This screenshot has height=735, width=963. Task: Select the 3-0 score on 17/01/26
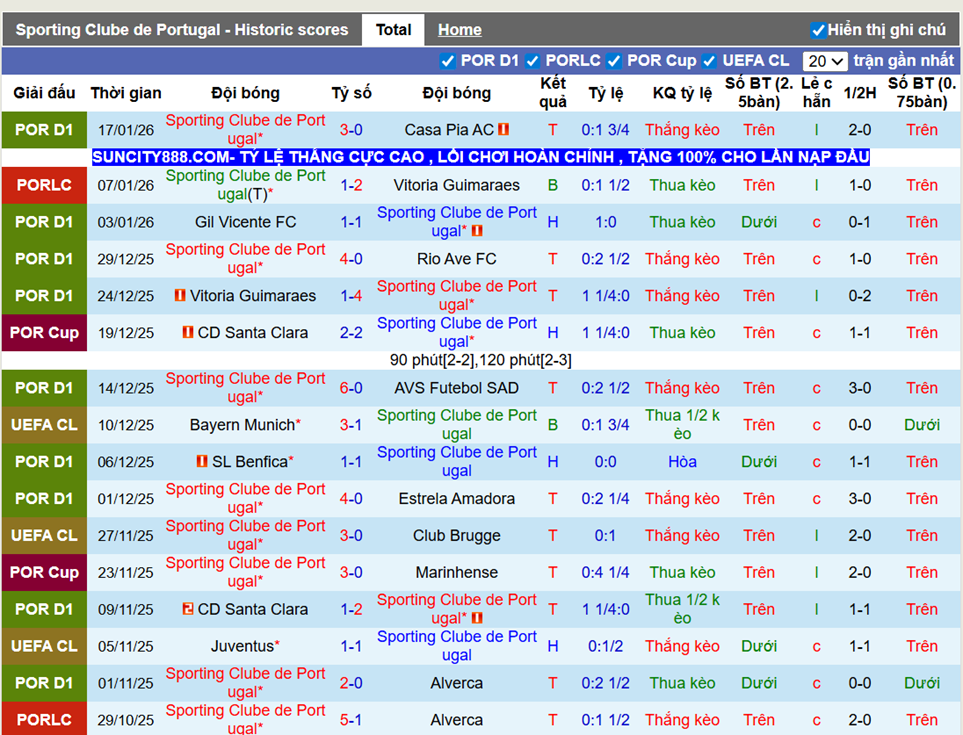coord(351,130)
